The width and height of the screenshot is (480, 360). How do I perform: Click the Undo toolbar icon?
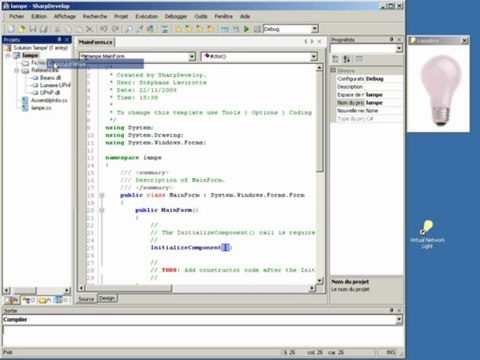pyautogui.click(x=104, y=29)
